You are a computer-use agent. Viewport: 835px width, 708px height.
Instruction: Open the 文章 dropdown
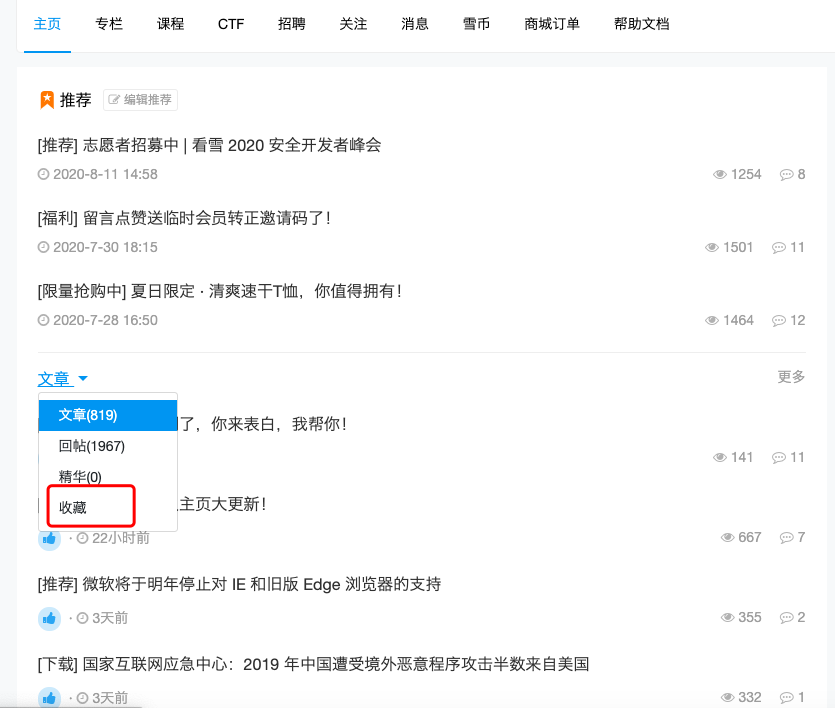click(62, 379)
